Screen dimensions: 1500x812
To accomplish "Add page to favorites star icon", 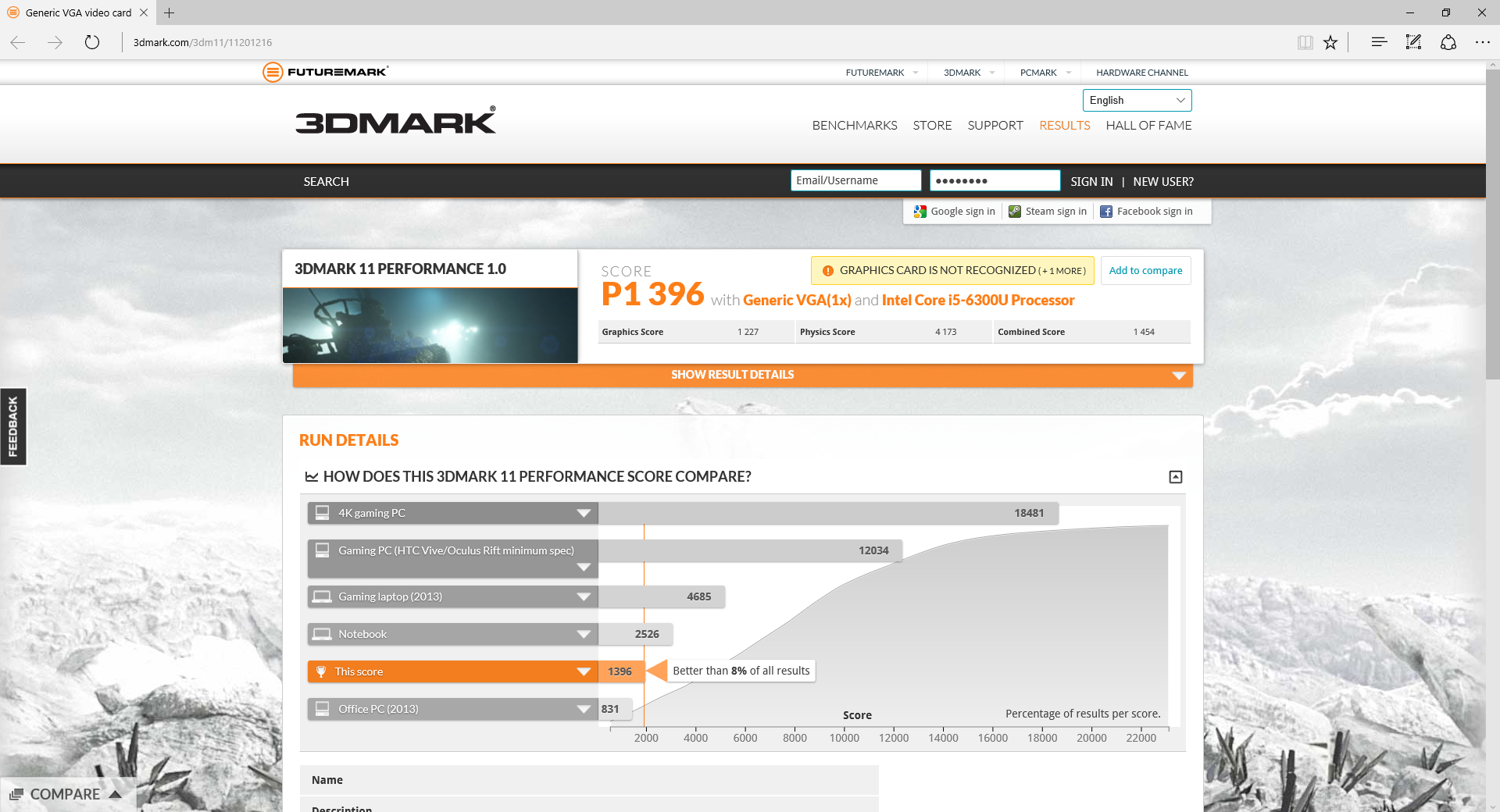I will click(x=1330, y=42).
